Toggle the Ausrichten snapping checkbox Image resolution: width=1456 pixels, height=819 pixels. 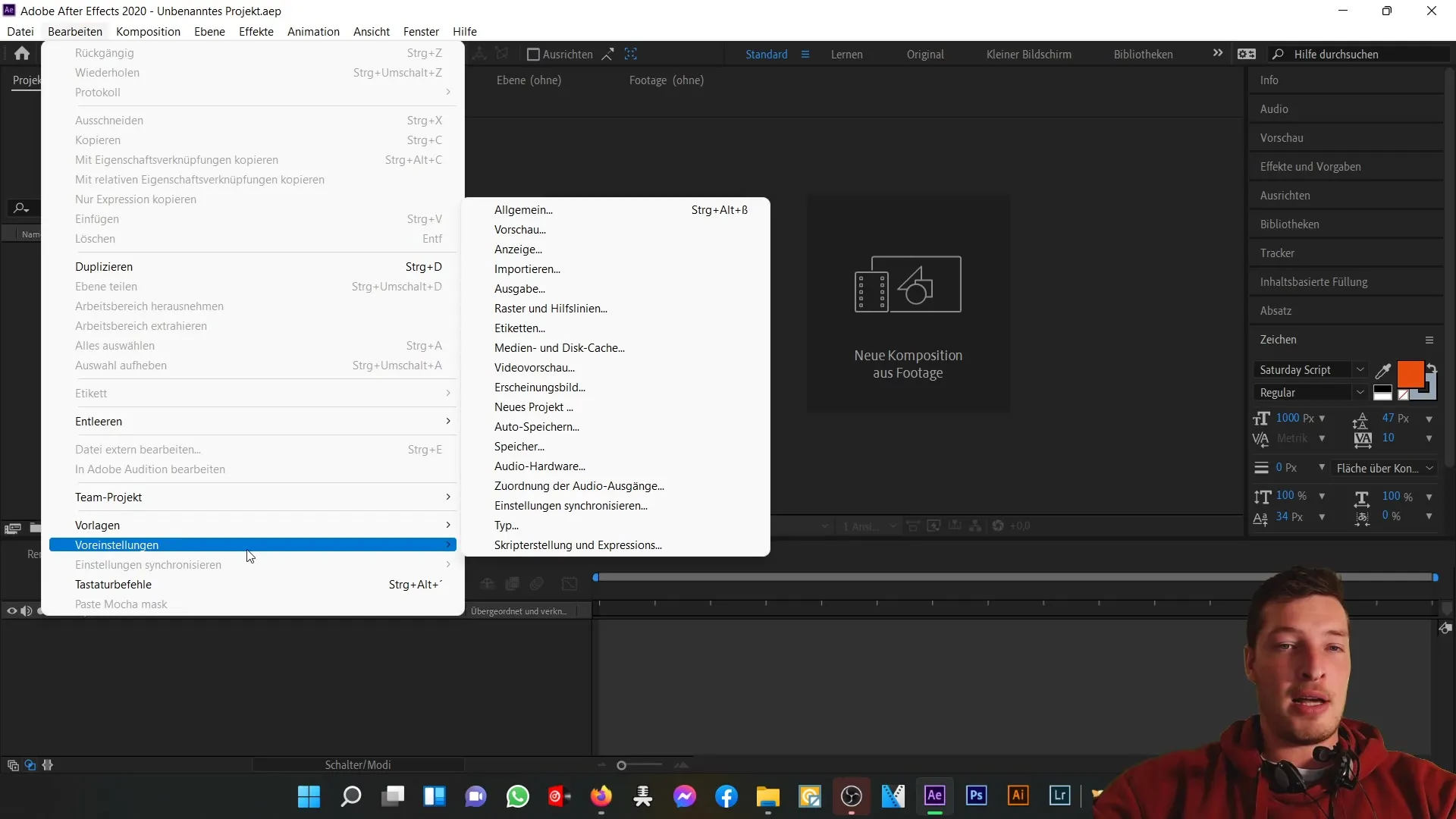point(533,55)
